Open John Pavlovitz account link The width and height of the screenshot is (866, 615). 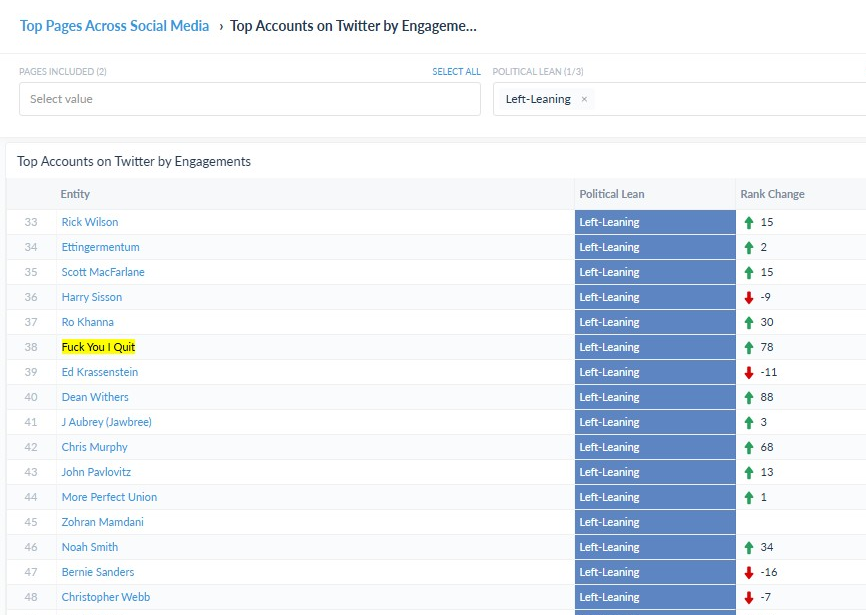[96, 472]
